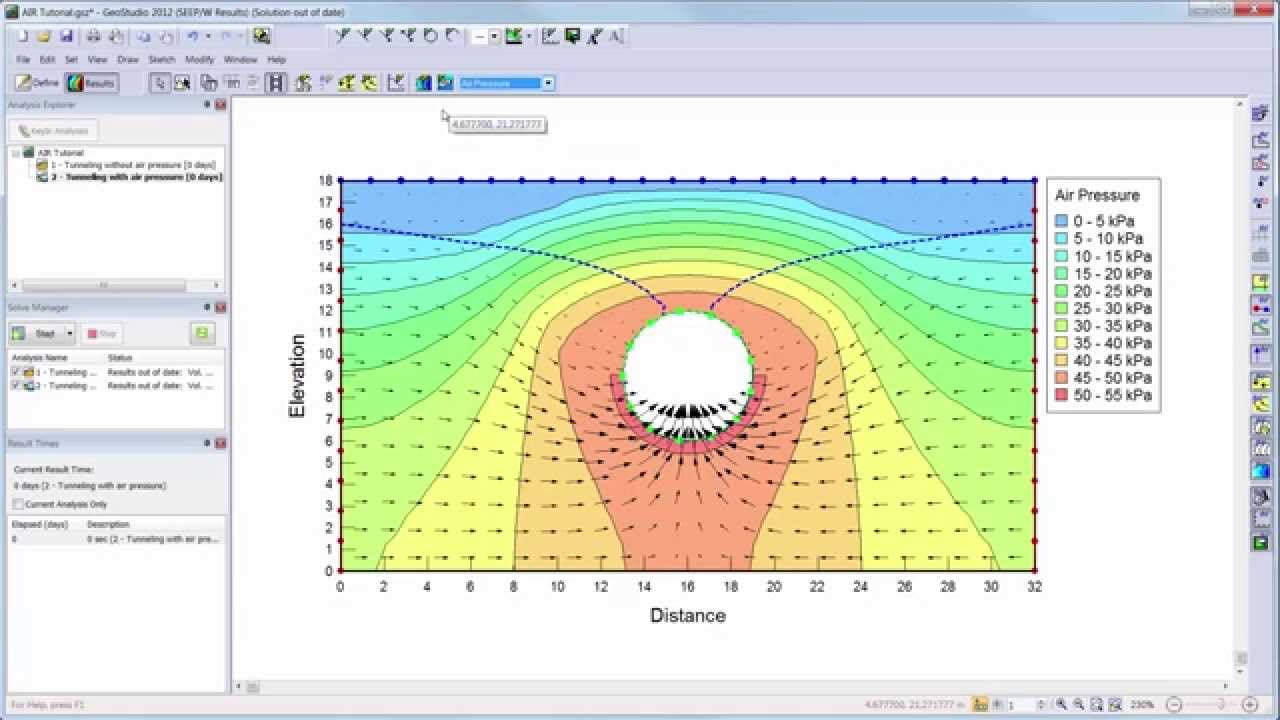Click the Start solve button
Screen dimensions: 1280x720
tap(36, 333)
